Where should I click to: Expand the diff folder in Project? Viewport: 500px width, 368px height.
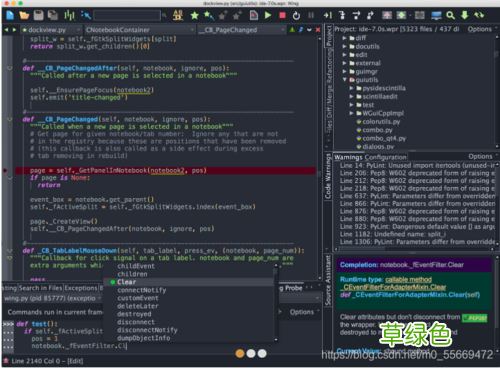pyautogui.click(x=344, y=38)
